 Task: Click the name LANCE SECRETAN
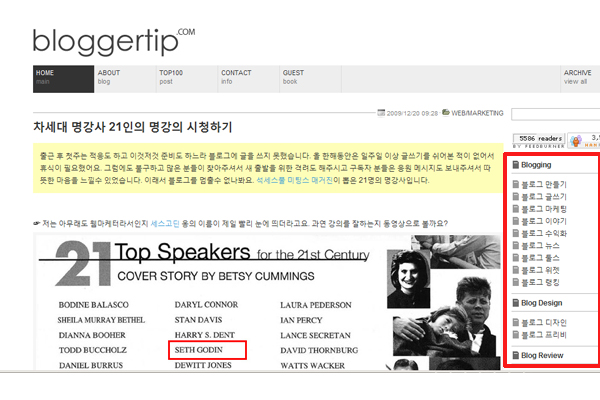point(315,335)
